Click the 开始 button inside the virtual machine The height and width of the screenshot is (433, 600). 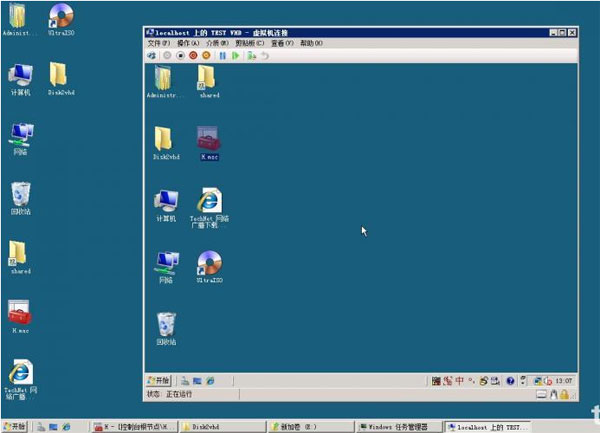159,380
